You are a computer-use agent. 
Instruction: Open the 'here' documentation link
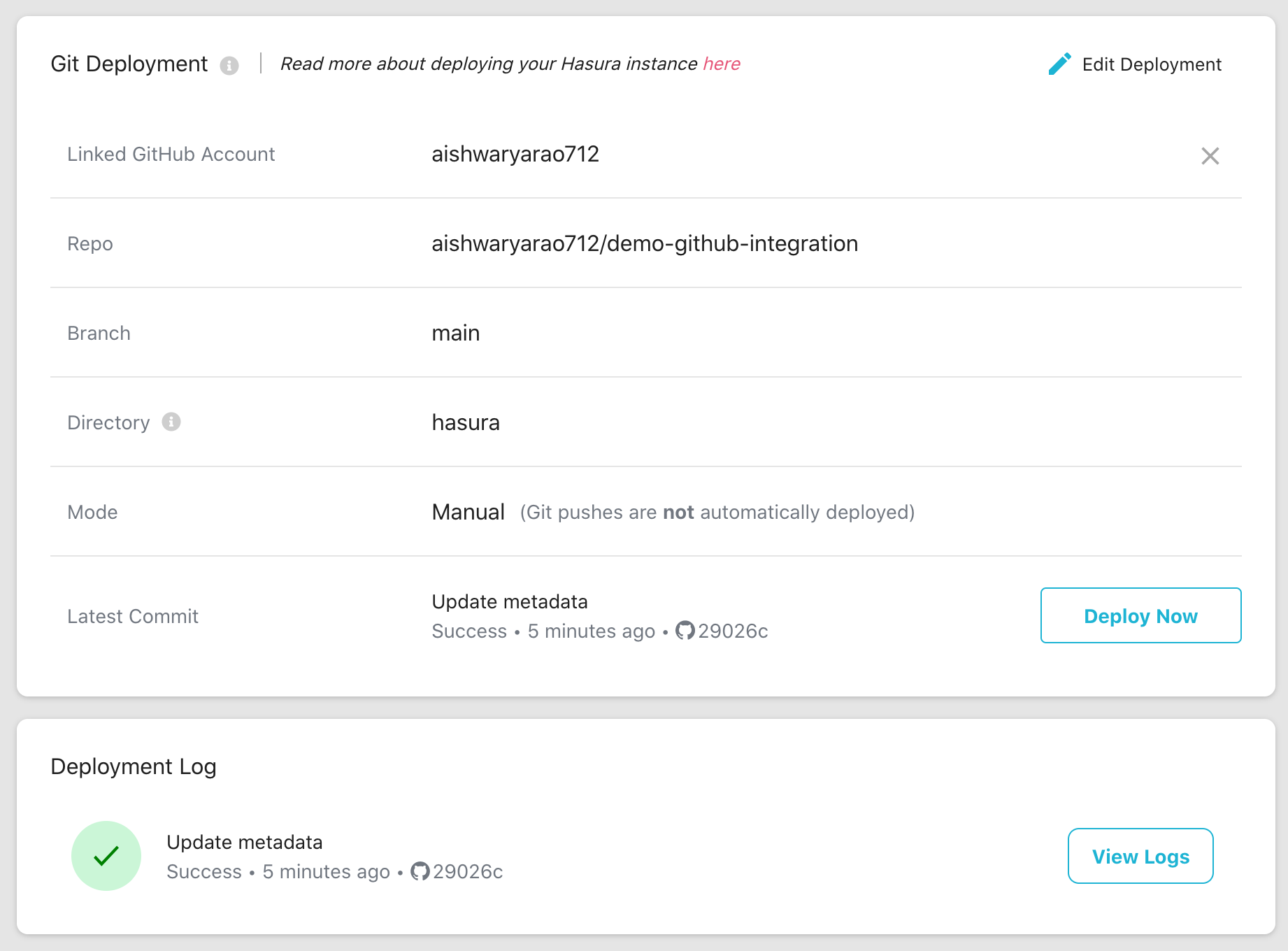(722, 64)
